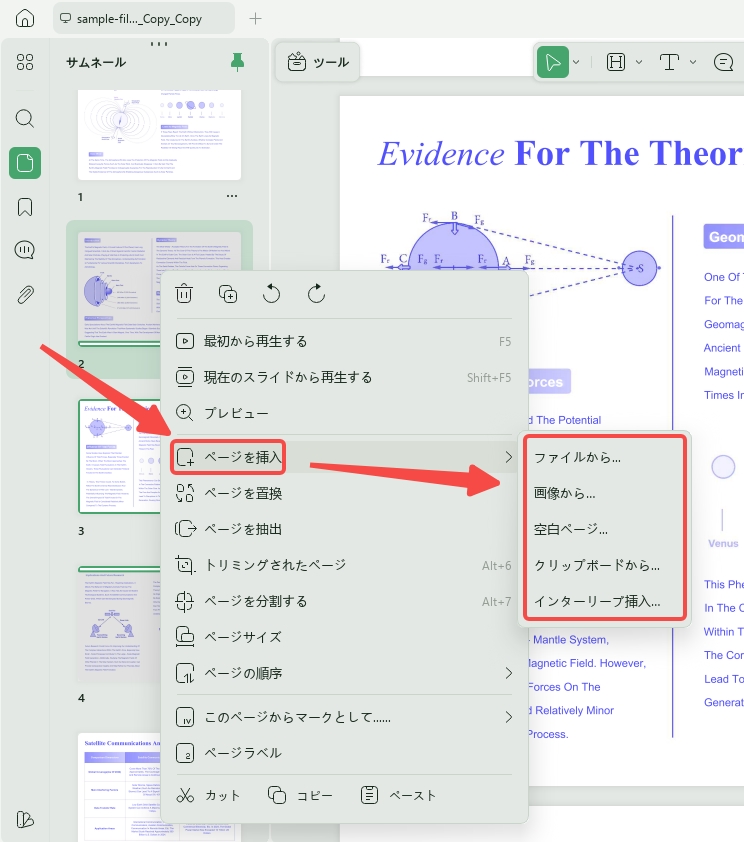Rotate page counterclockwise icon

click(272, 294)
